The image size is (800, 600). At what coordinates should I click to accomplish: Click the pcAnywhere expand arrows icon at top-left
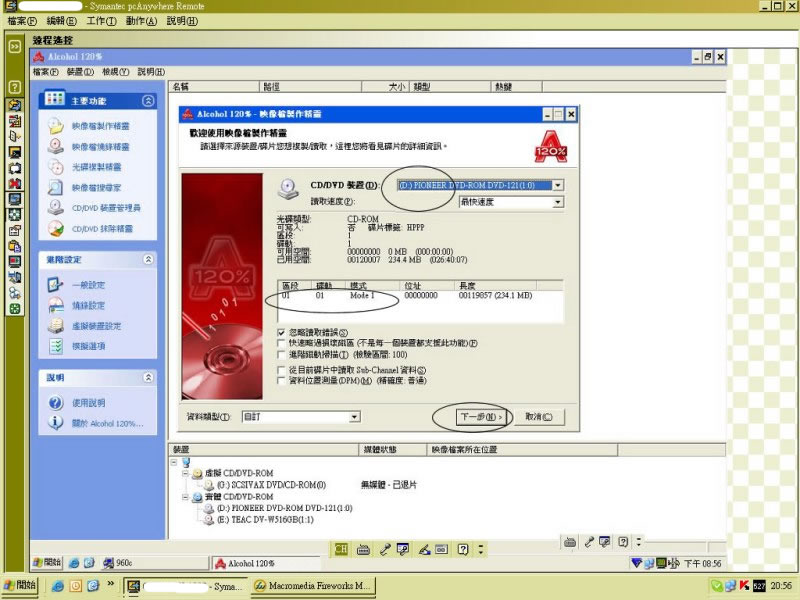(x=14, y=46)
